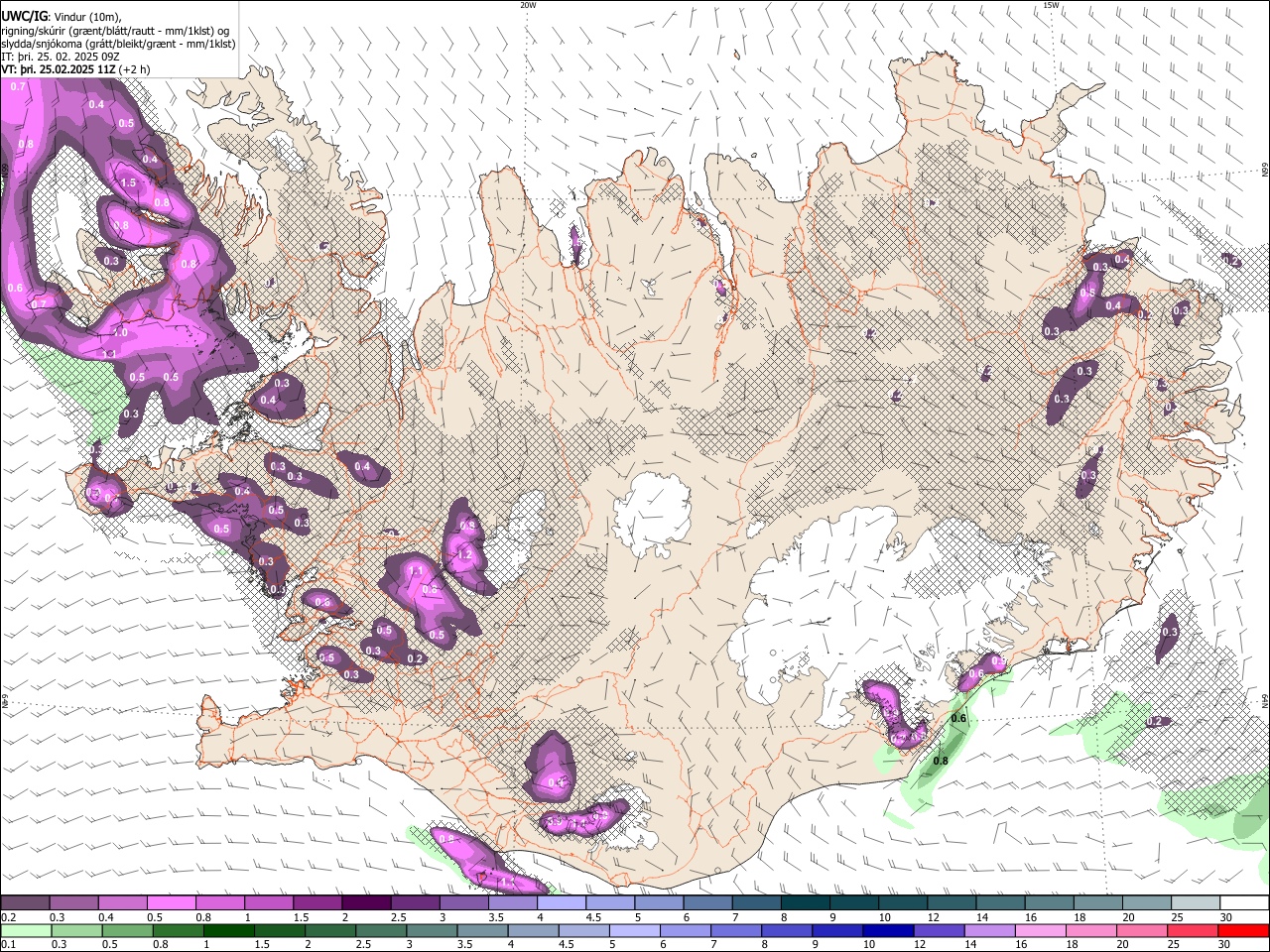Select the rain legend swatch labeled 4
Image resolution: width=1270 pixels, height=952 pixels.
[533, 930]
